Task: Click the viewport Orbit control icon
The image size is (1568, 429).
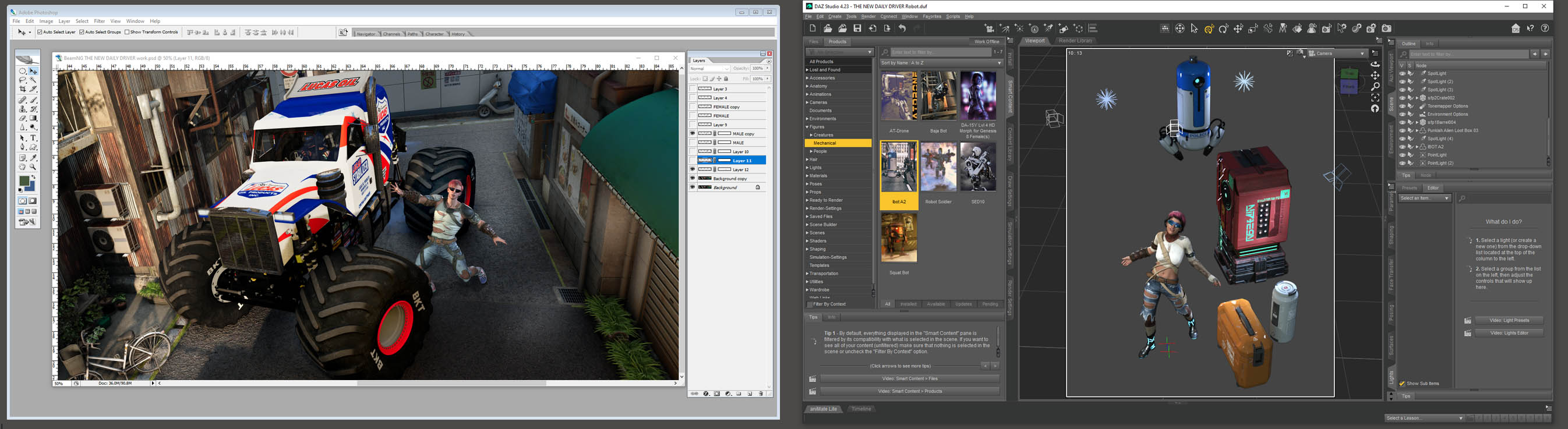Action: click(x=1375, y=65)
